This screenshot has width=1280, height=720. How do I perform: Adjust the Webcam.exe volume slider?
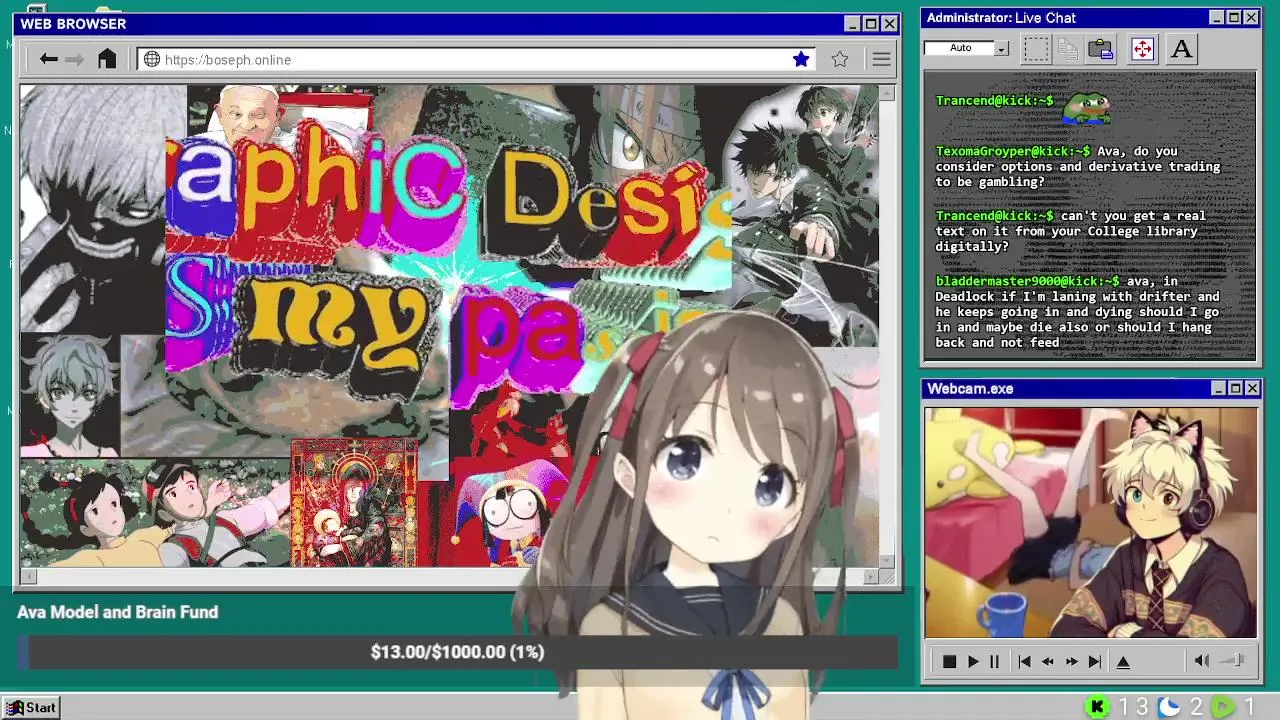click(1233, 660)
